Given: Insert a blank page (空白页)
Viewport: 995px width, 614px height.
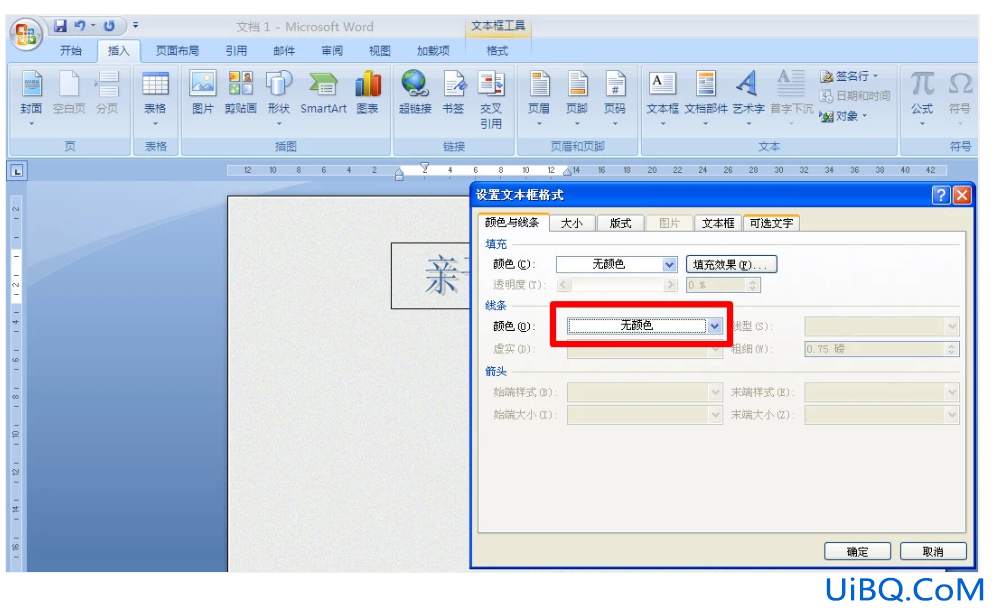Looking at the screenshot, I should pos(69,94).
